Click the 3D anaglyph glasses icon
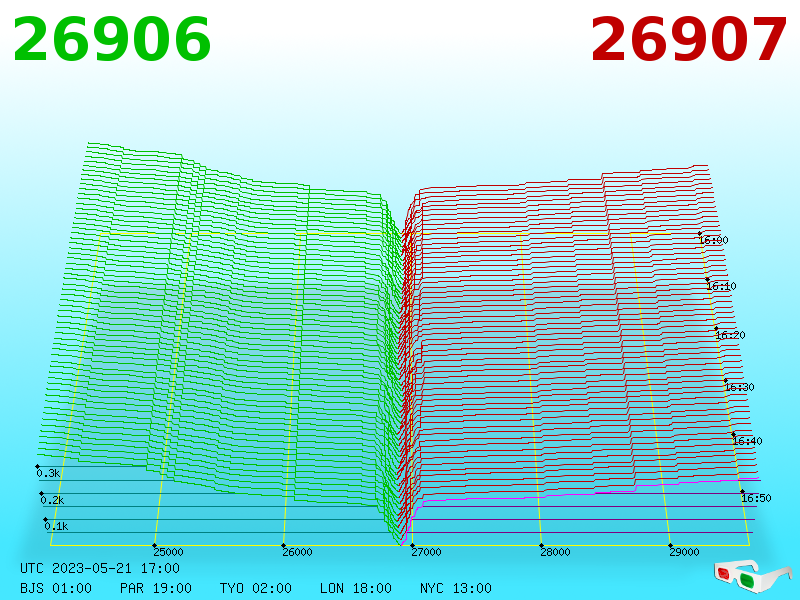Viewport: 800px width, 600px height. [752, 576]
